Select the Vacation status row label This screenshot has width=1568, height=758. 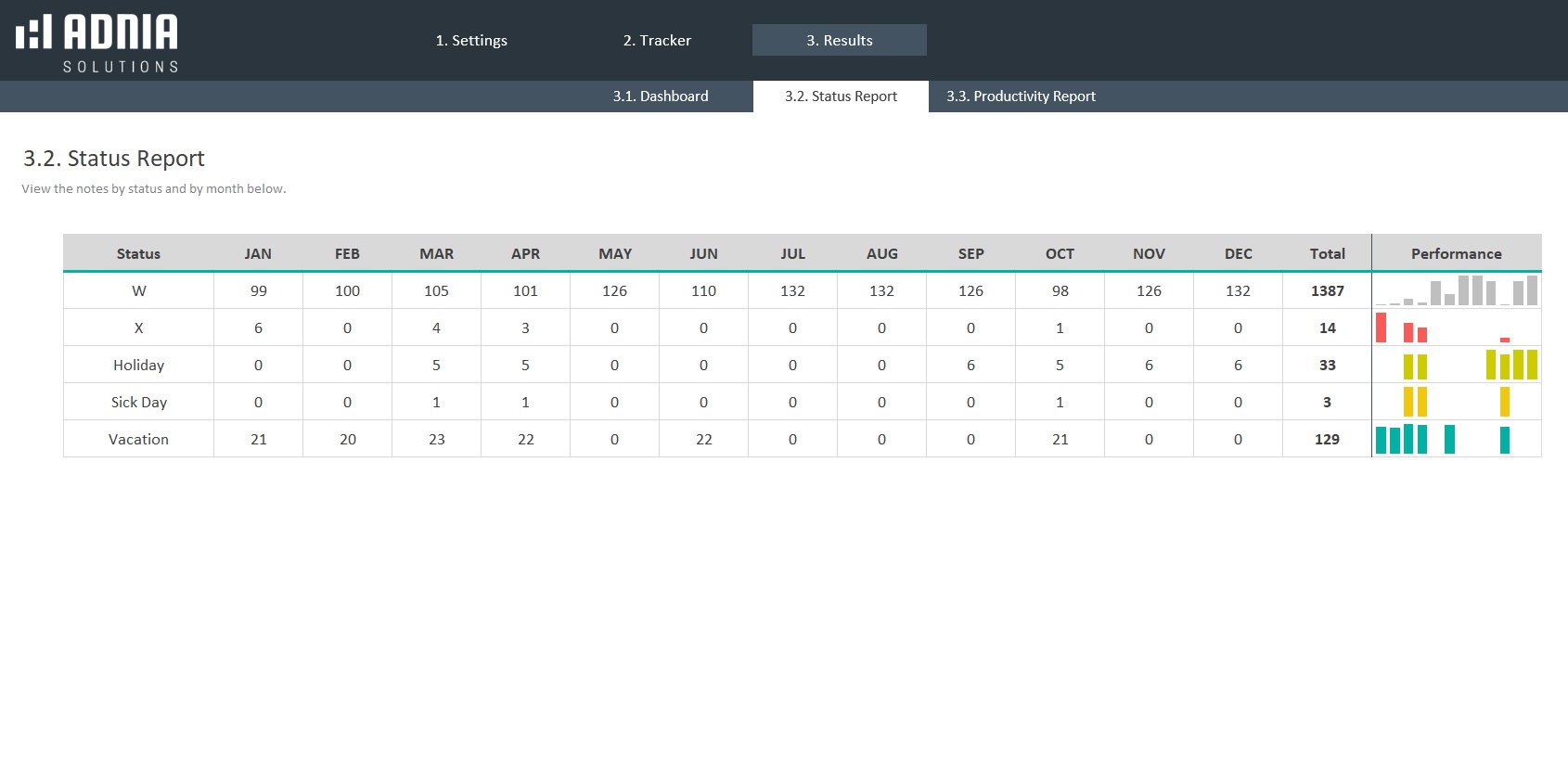click(138, 439)
